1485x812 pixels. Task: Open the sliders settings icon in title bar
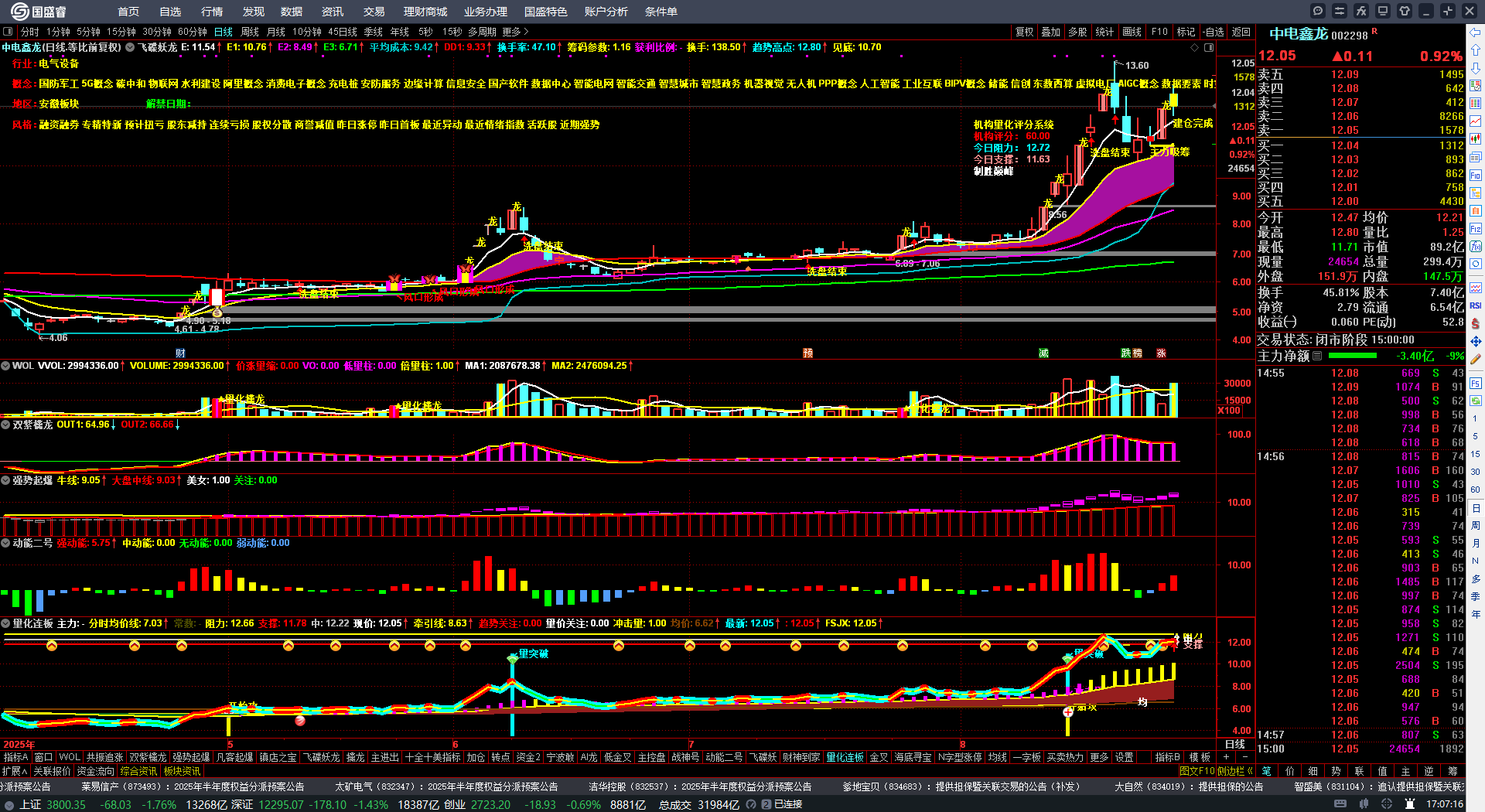1340,11
